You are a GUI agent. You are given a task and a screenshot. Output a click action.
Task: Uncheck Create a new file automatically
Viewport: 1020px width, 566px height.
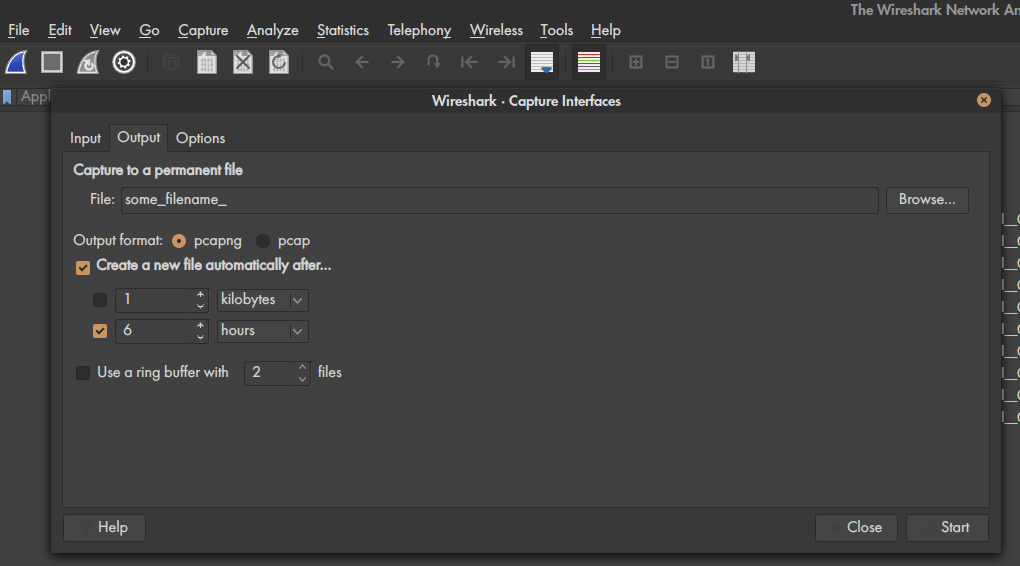pyautogui.click(x=83, y=267)
